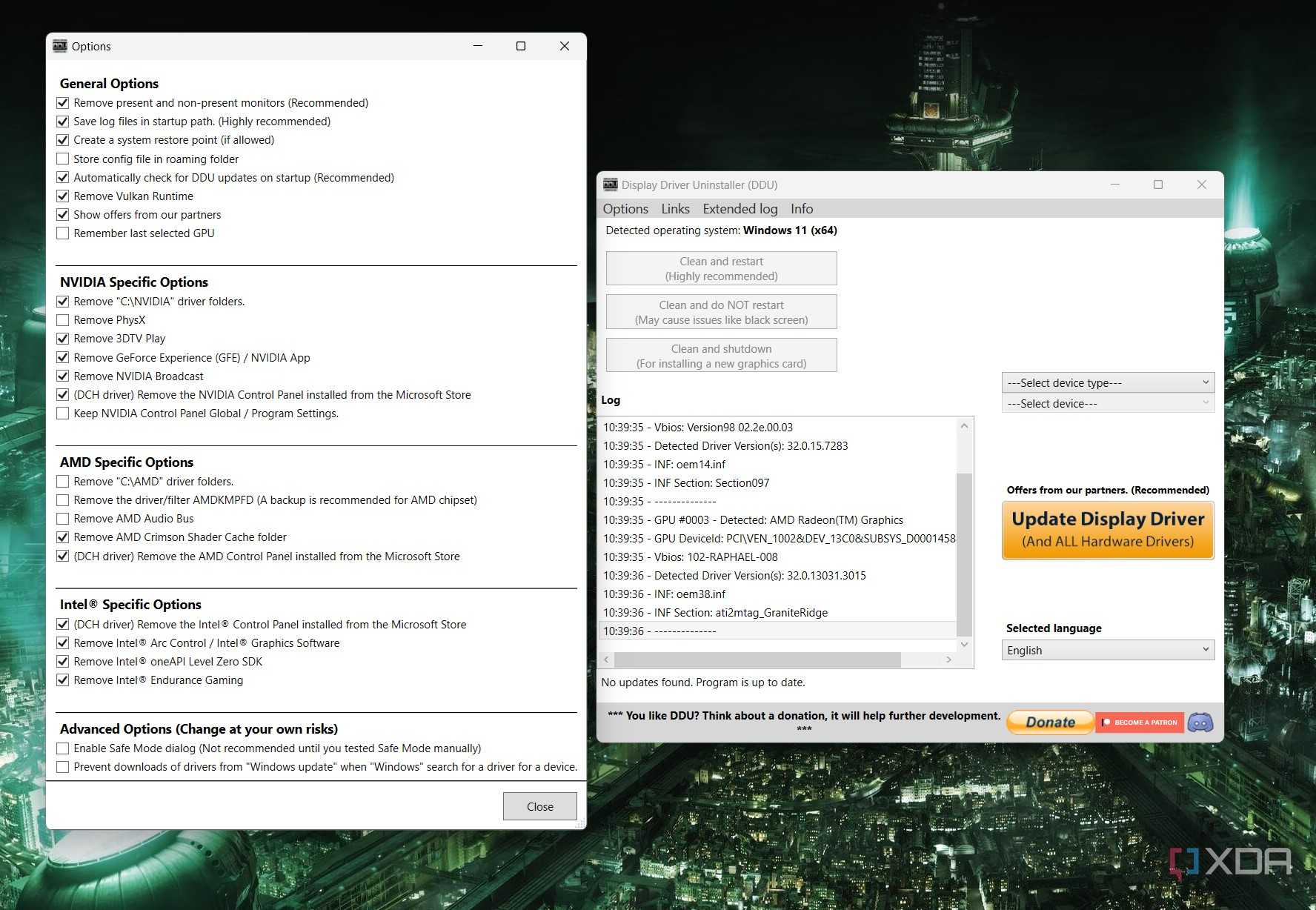
Task: Click the log vertical scrollbar thumb
Action: pyautogui.click(x=964, y=554)
